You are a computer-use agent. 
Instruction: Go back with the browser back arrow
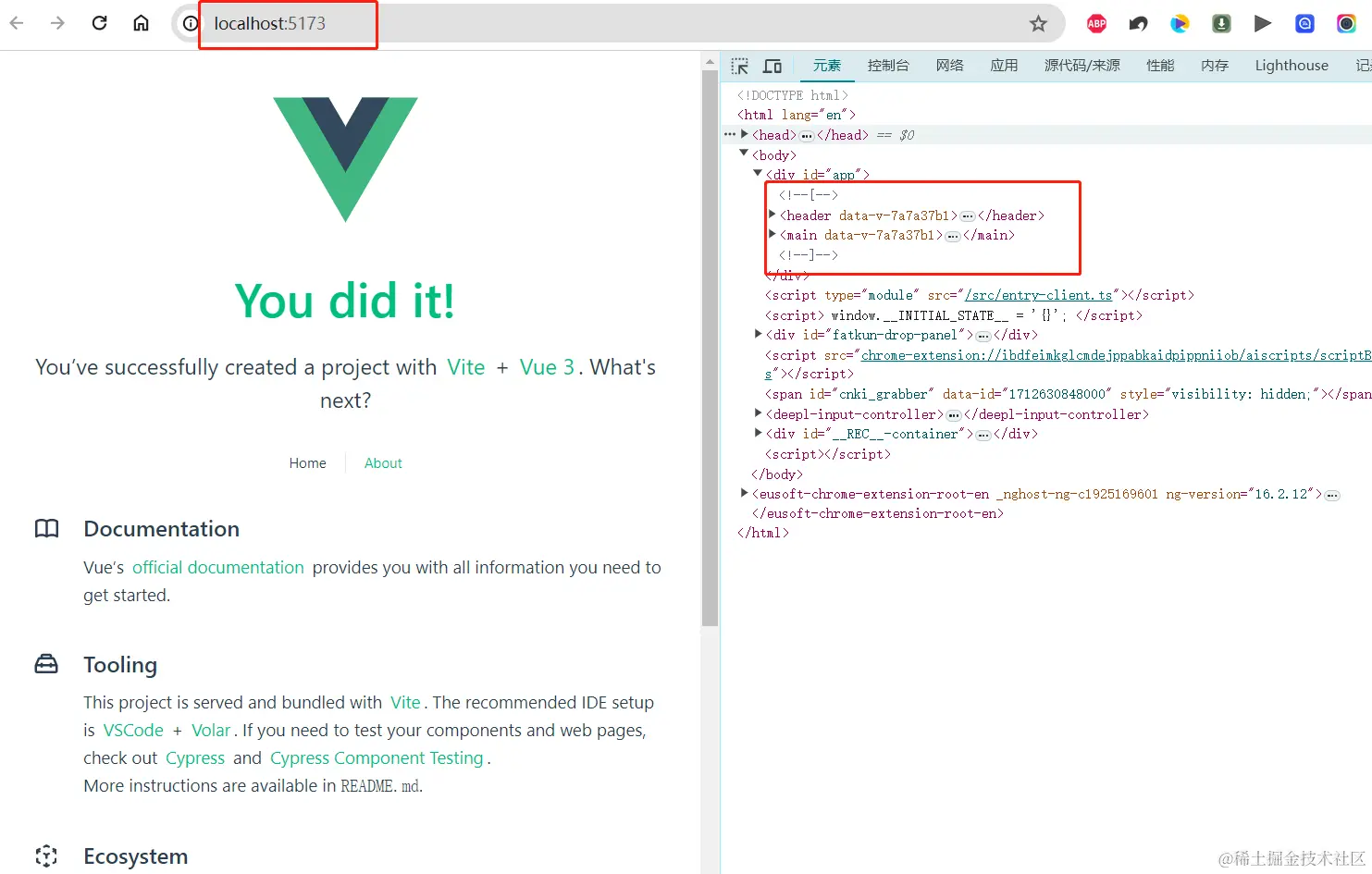coord(17,23)
